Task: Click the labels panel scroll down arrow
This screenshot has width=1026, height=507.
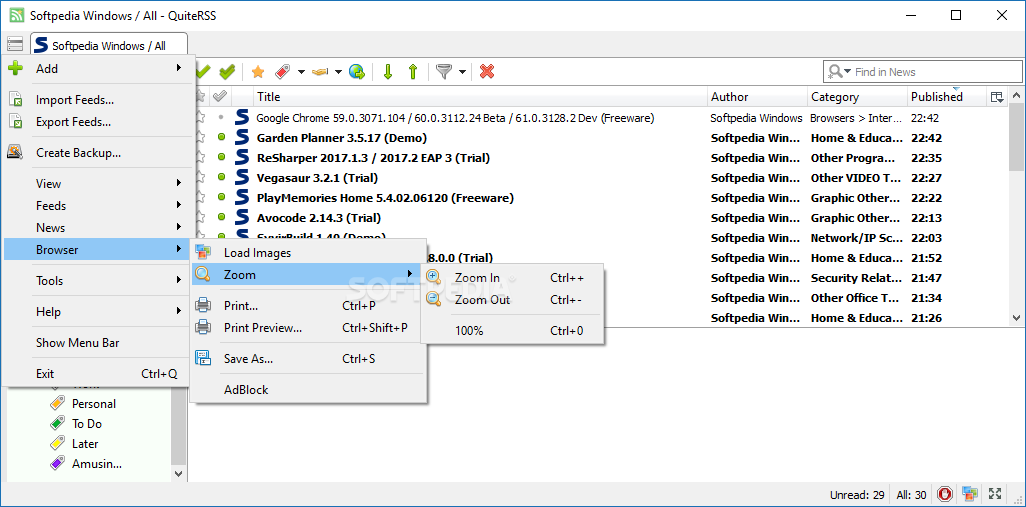Action: point(179,473)
